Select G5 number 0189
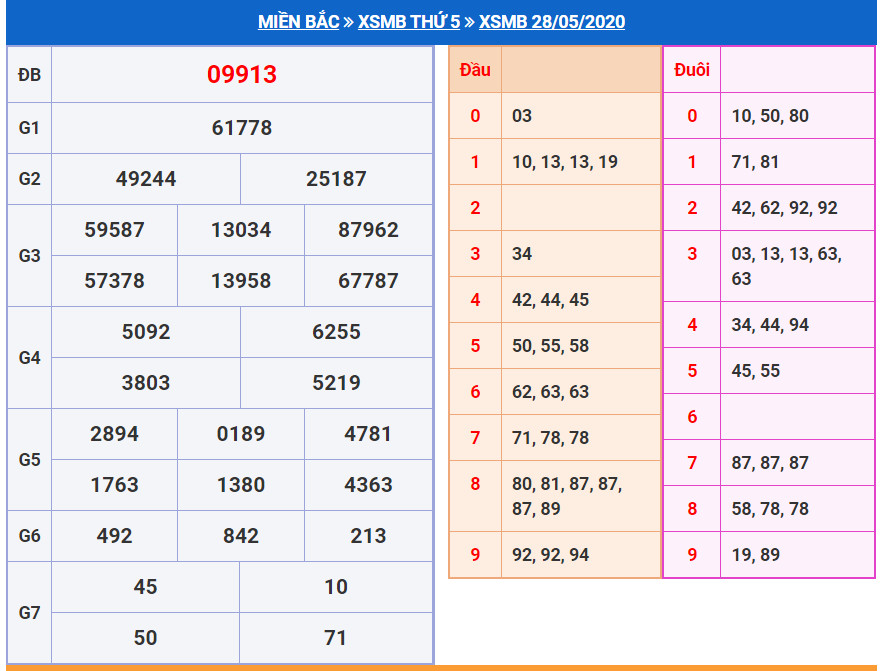882x671 pixels. pos(241,434)
